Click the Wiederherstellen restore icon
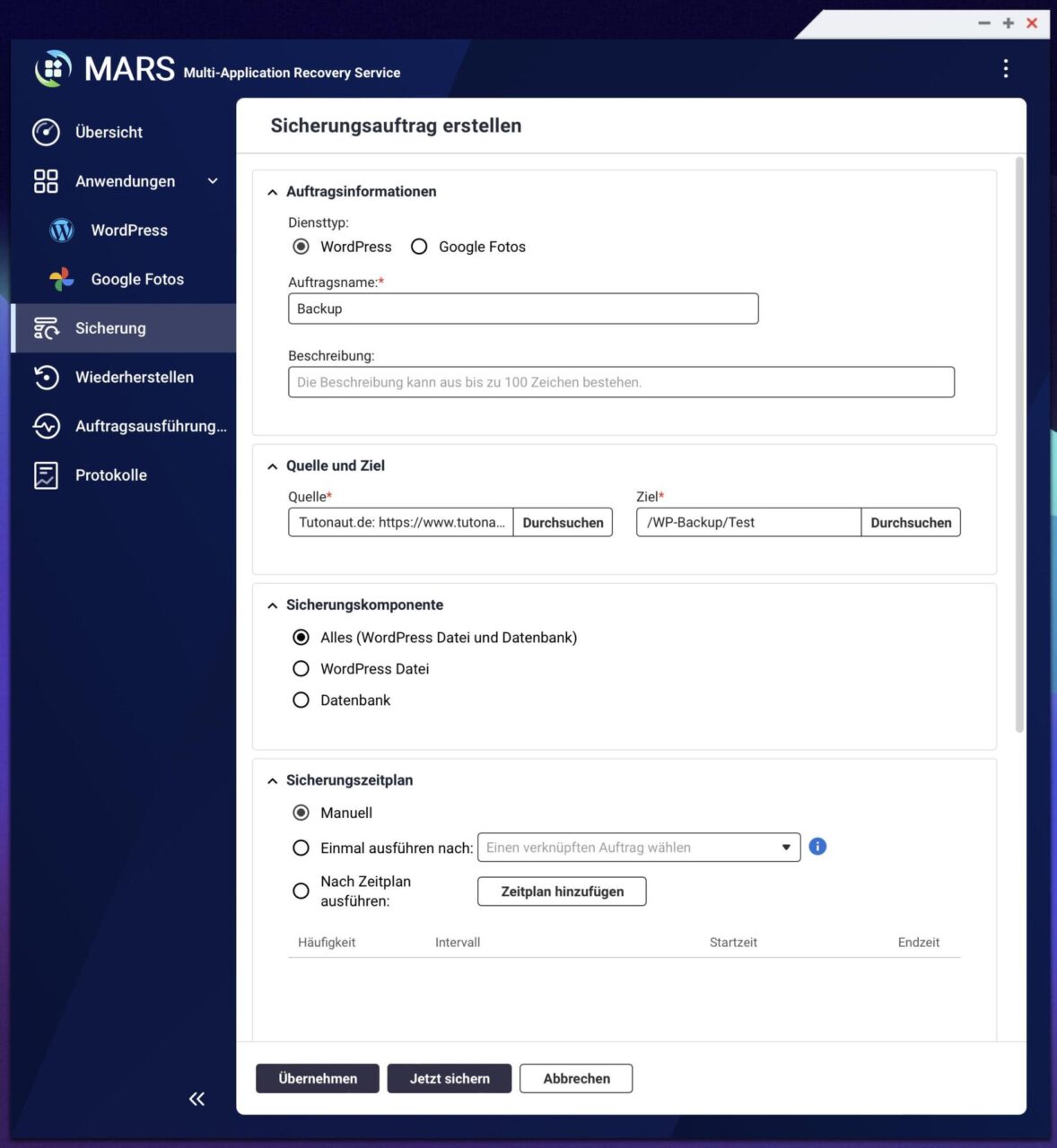 click(x=46, y=377)
